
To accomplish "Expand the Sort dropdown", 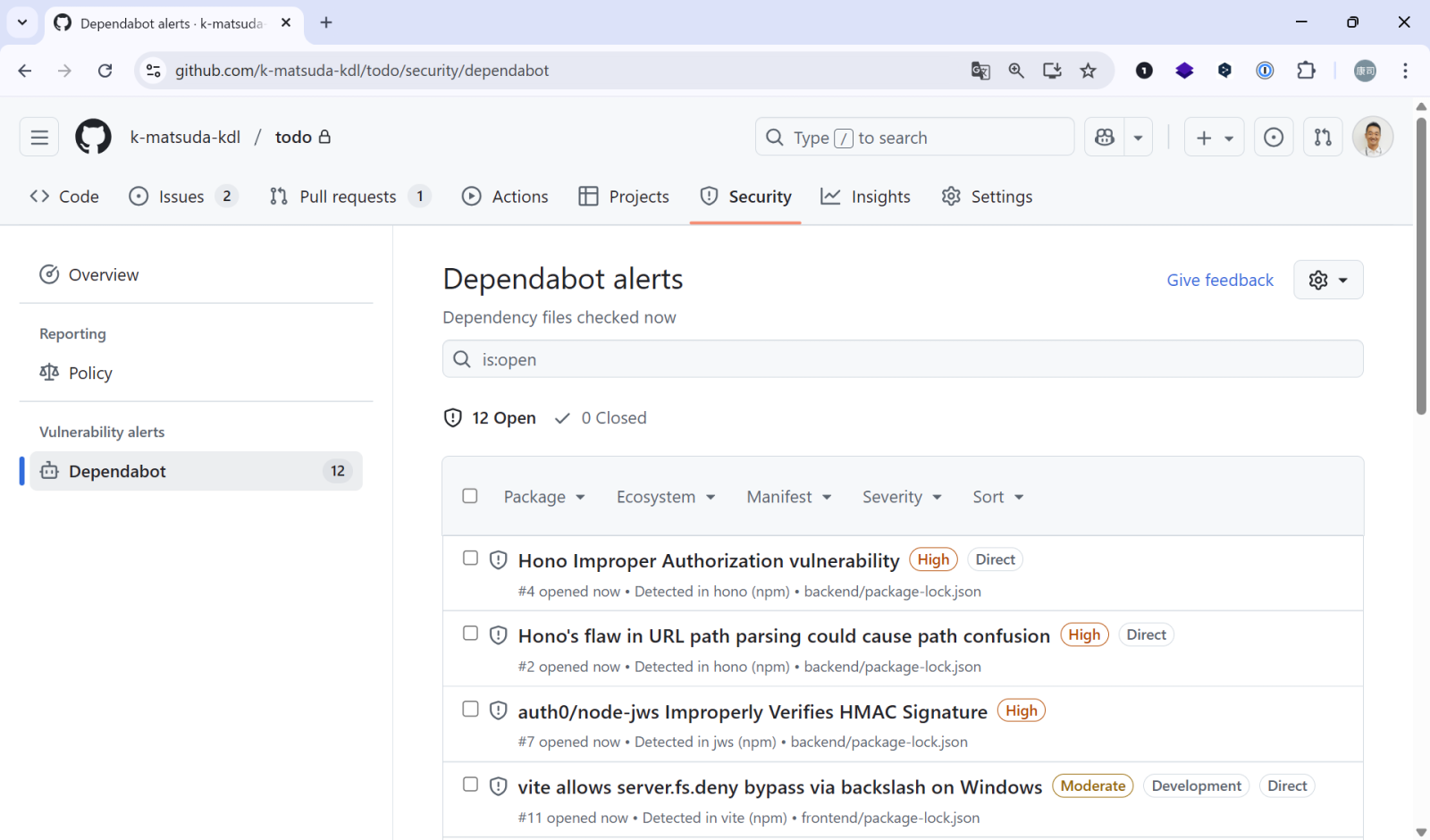I will (997, 497).
